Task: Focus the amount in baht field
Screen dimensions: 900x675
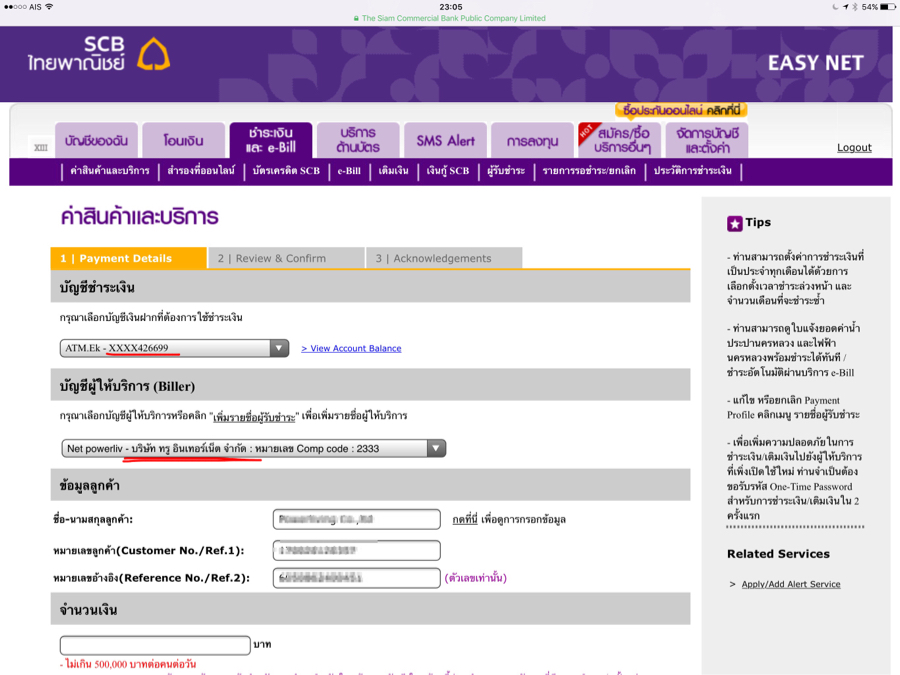Action: tap(155, 645)
